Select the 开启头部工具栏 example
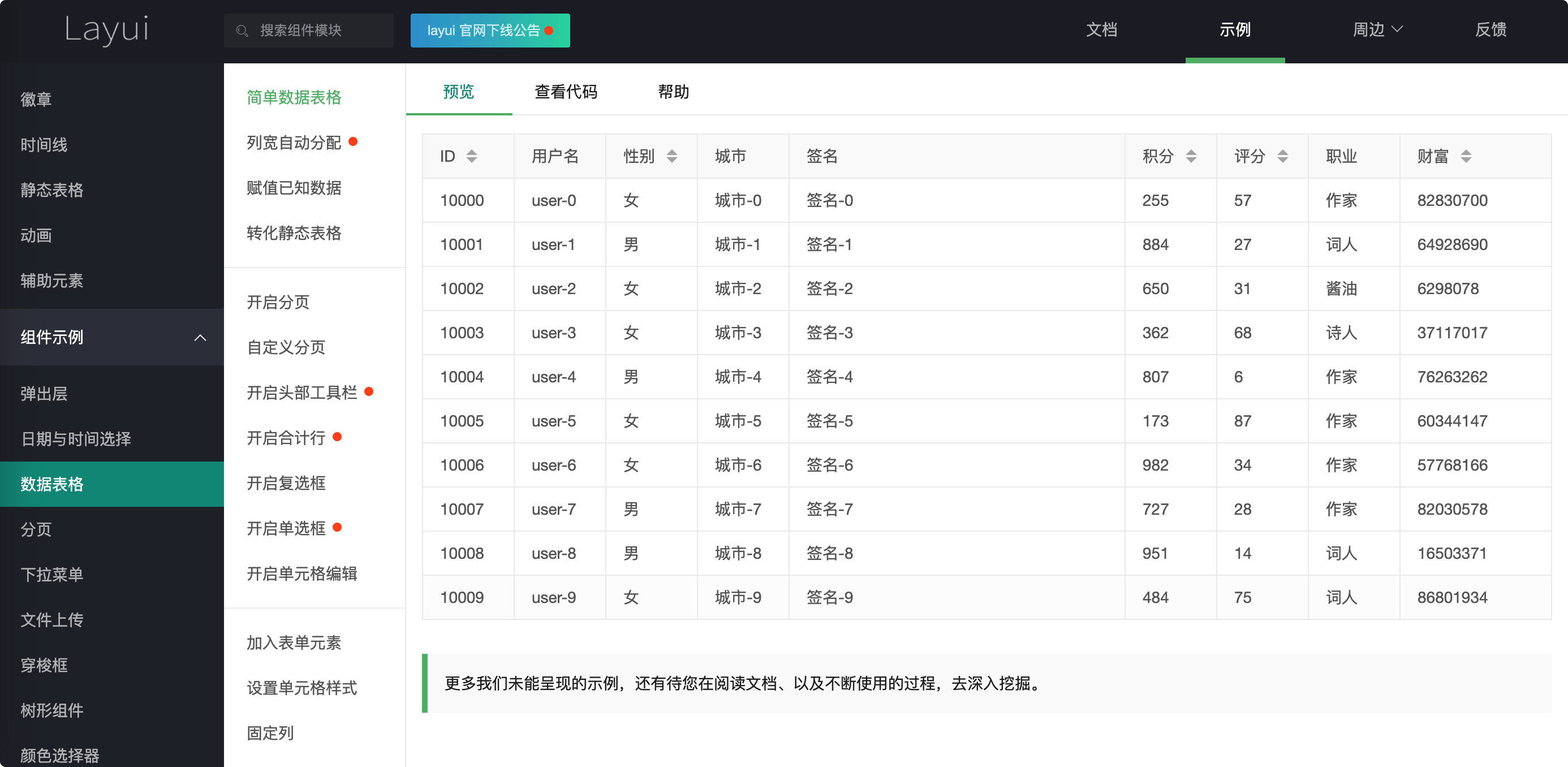 pyautogui.click(x=302, y=393)
